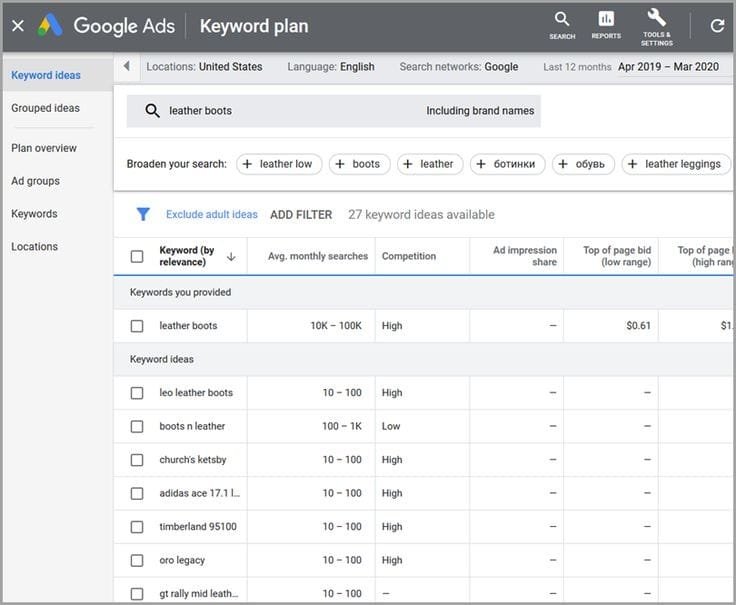Open Keywords in sidebar

[34, 214]
